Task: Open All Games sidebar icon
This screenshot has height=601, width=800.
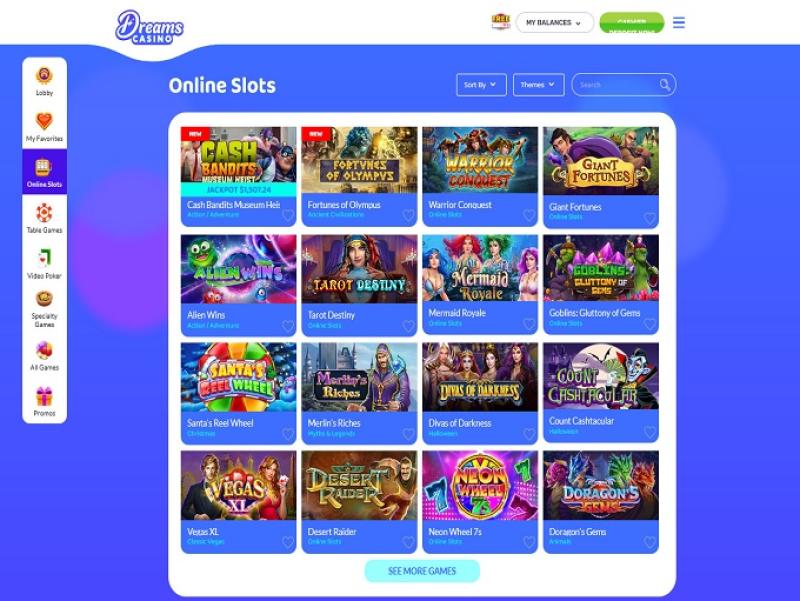Action: coord(44,350)
